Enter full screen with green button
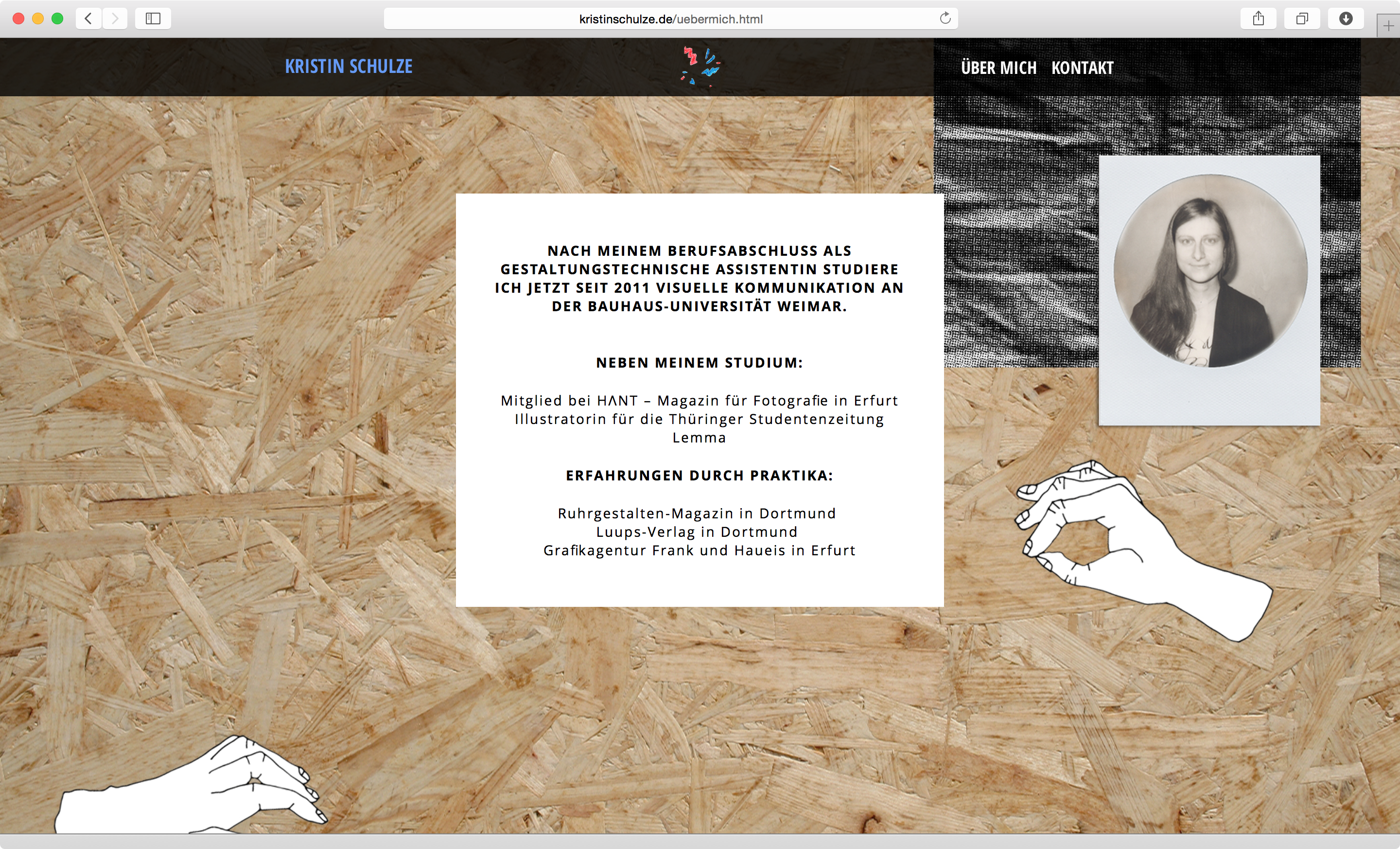Screen dimensions: 1400x849 tap(57, 19)
